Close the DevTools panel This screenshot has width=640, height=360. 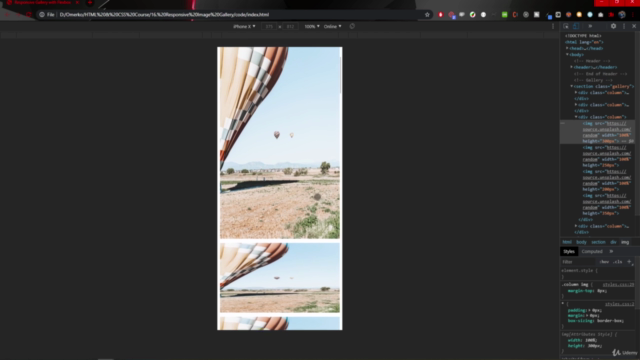[634, 26]
